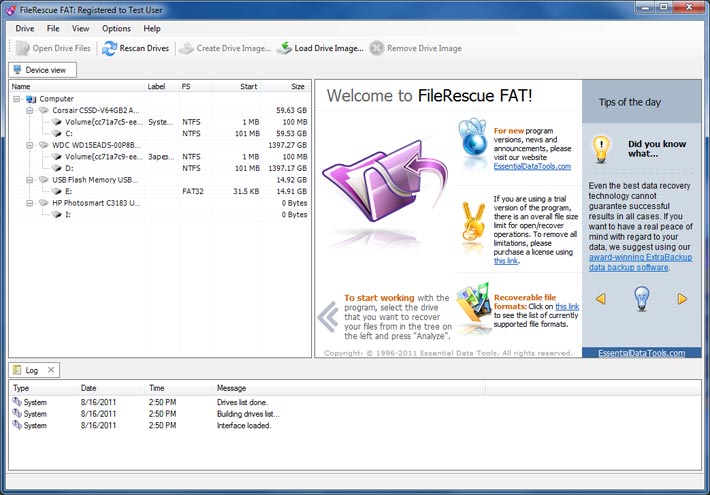Switch to the Device view tab
The width and height of the screenshot is (710, 495).
point(43,70)
